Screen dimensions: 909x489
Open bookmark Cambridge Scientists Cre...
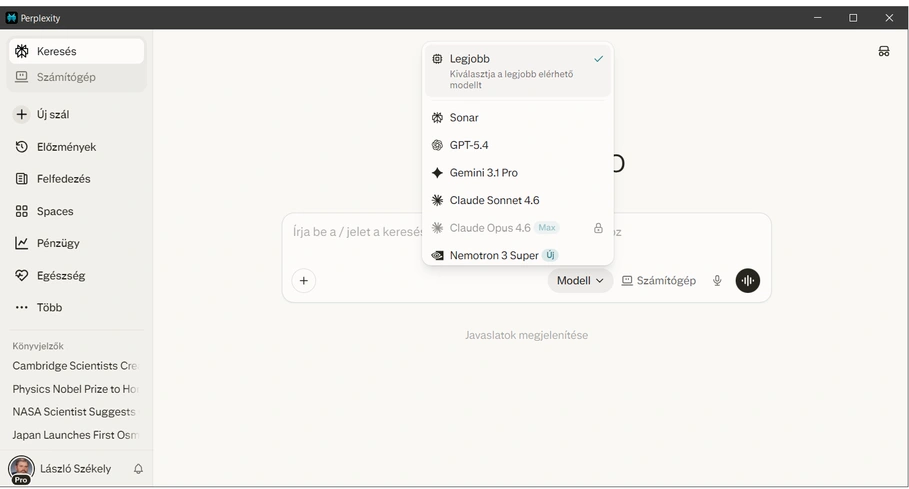75,366
